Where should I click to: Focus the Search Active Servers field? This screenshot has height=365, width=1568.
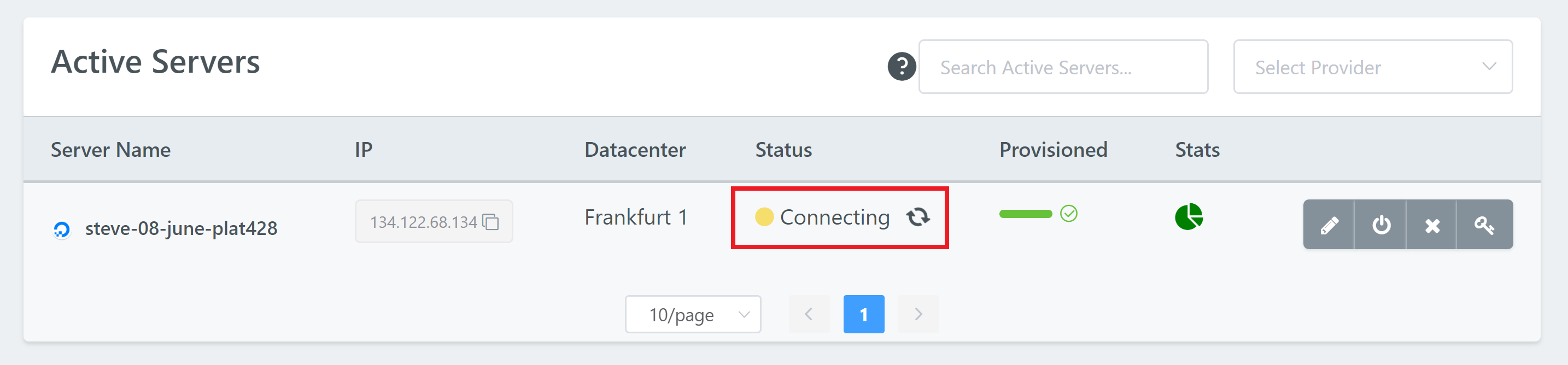[1063, 67]
